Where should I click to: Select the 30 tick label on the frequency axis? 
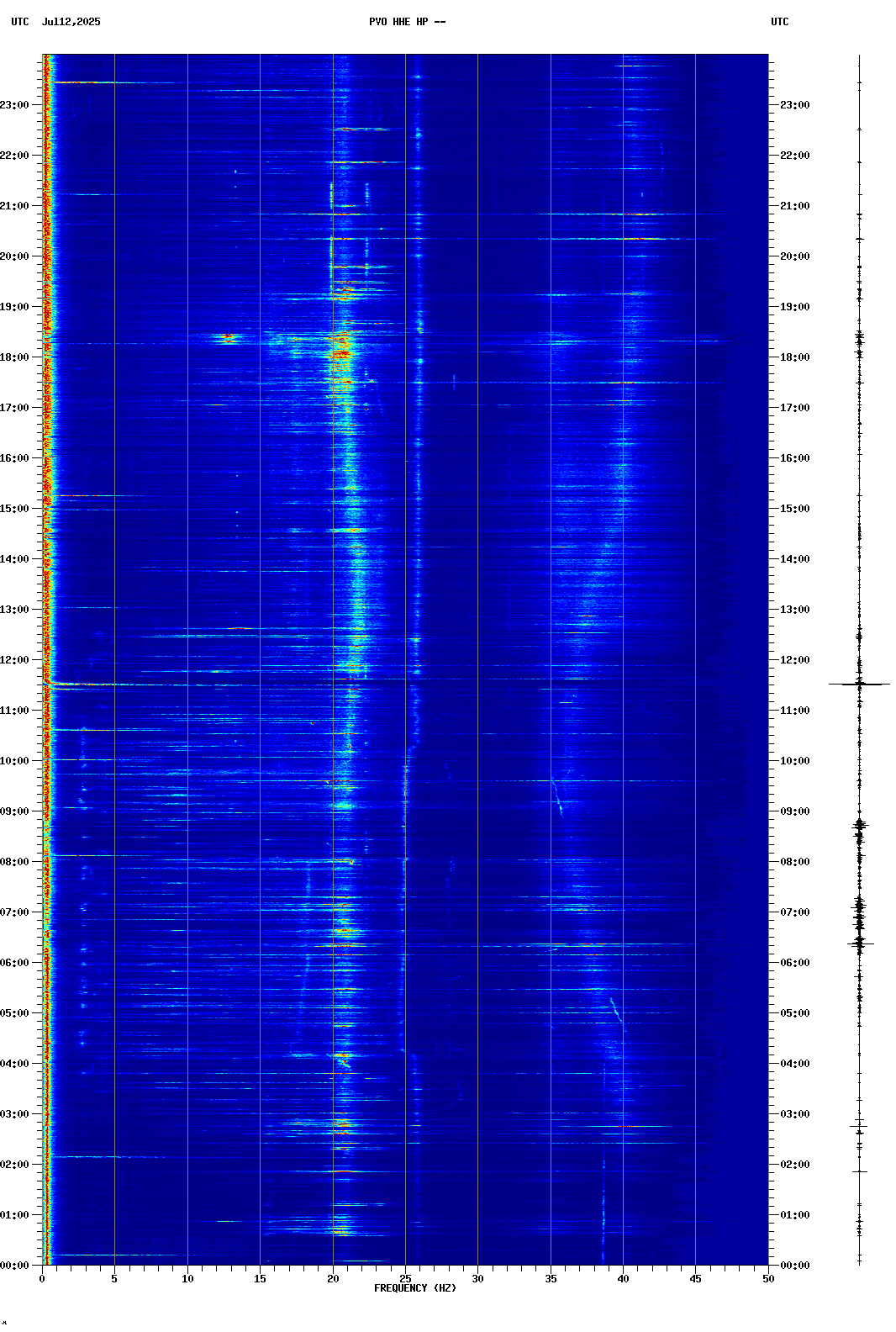coord(477,1279)
